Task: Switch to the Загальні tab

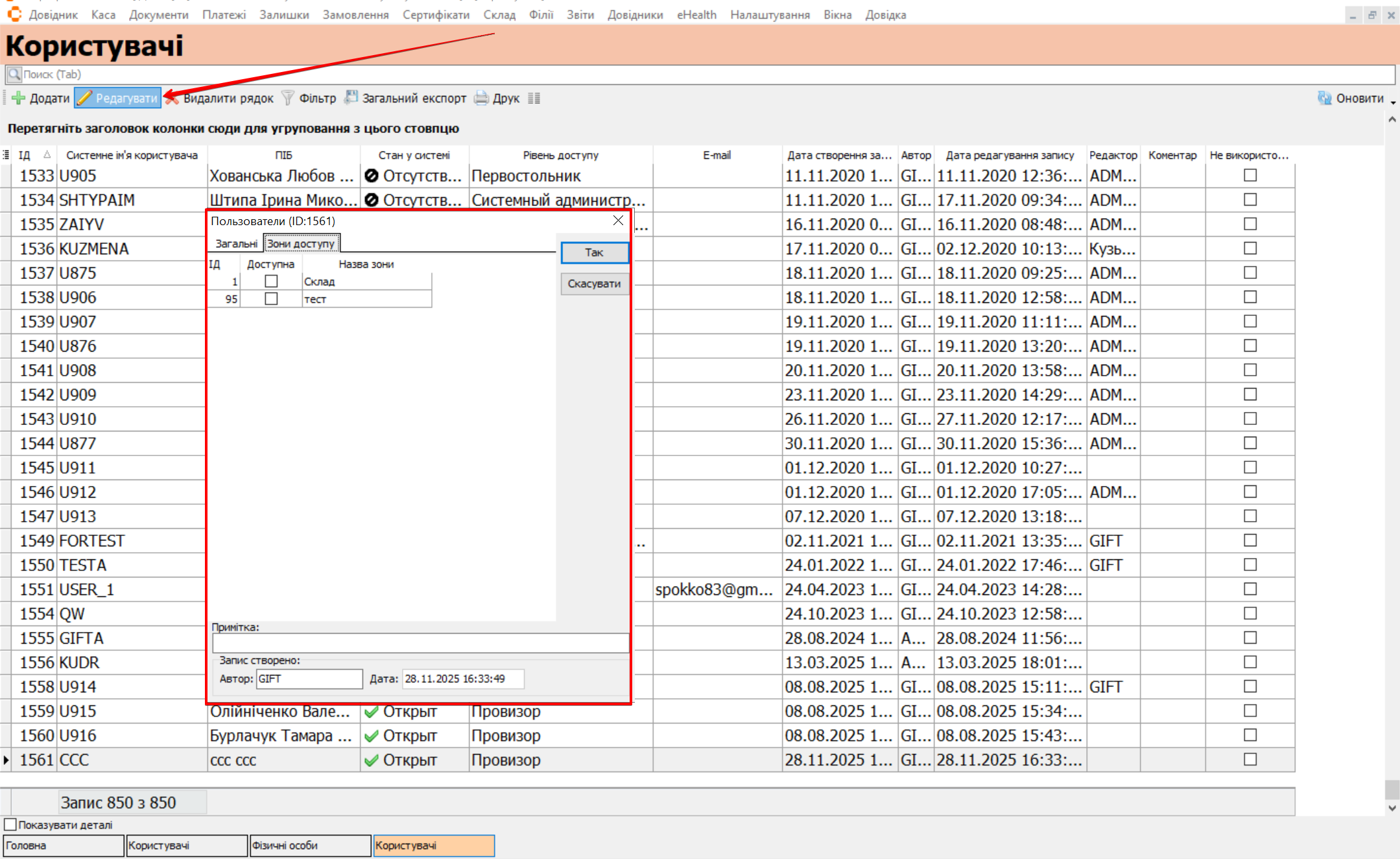Action: [236, 243]
